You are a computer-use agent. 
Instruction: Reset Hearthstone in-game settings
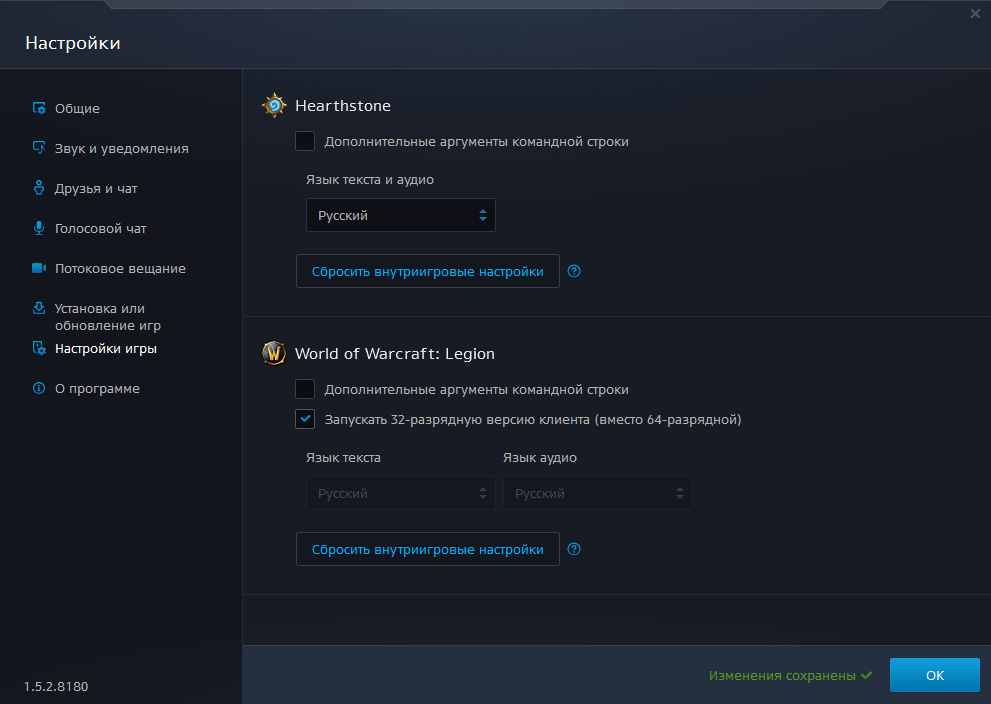(x=428, y=271)
